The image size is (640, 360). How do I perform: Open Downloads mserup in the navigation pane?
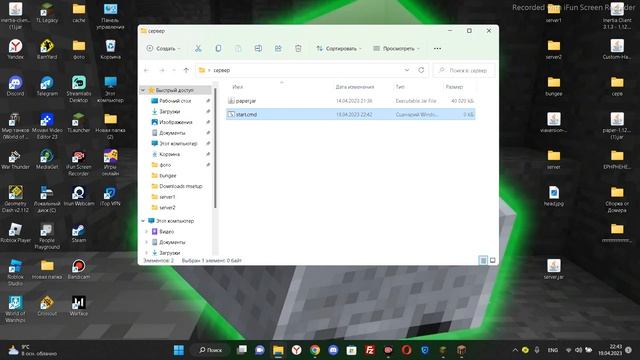[181, 186]
